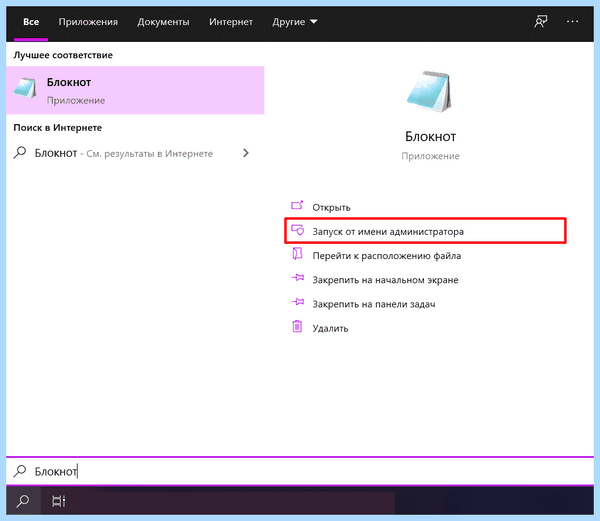The width and height of the screenshot is (600, 521).
Task: Switch to the Все tab
Action: (31, 22)
